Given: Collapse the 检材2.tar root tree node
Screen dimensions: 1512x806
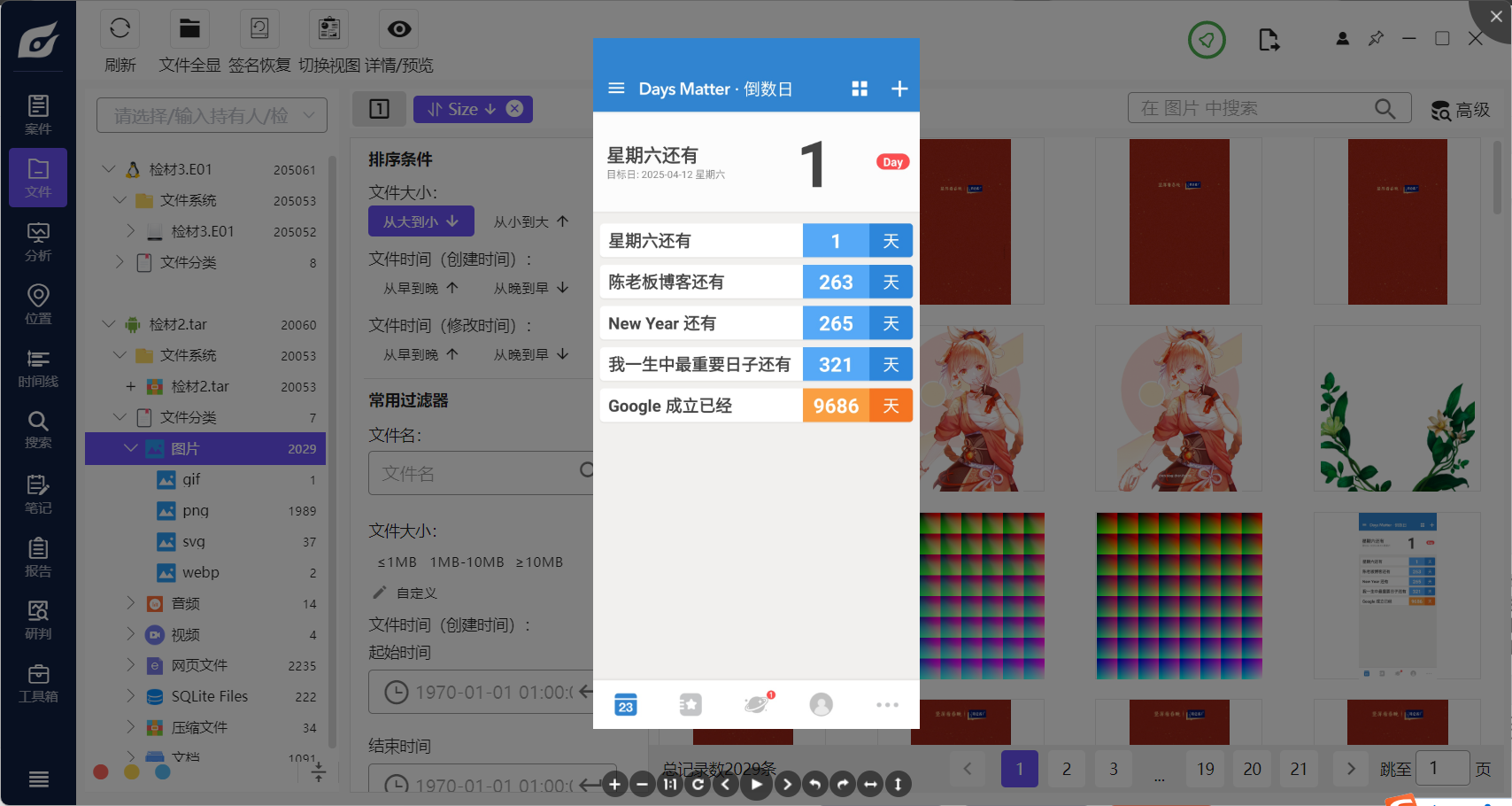Looking at the screenshot, I should 108,323.
